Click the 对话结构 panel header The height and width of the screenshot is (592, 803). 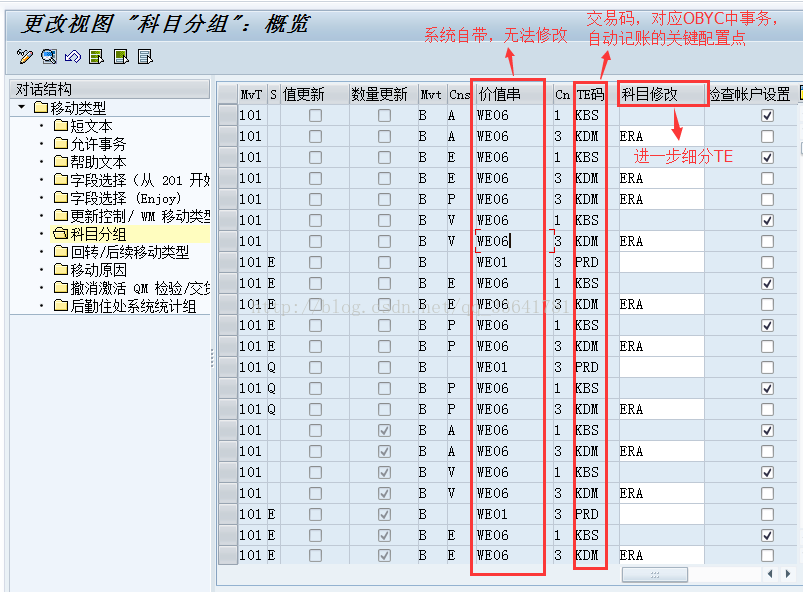point(110,89)
